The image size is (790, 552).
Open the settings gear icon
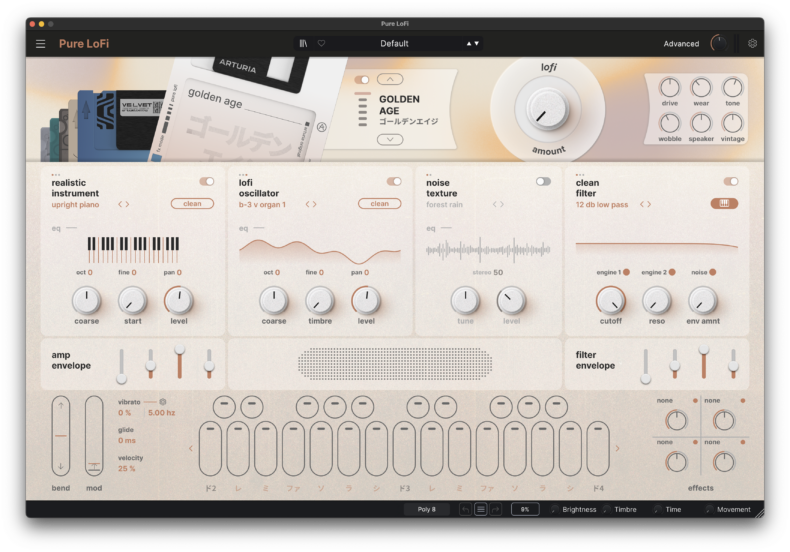(752, 44)
